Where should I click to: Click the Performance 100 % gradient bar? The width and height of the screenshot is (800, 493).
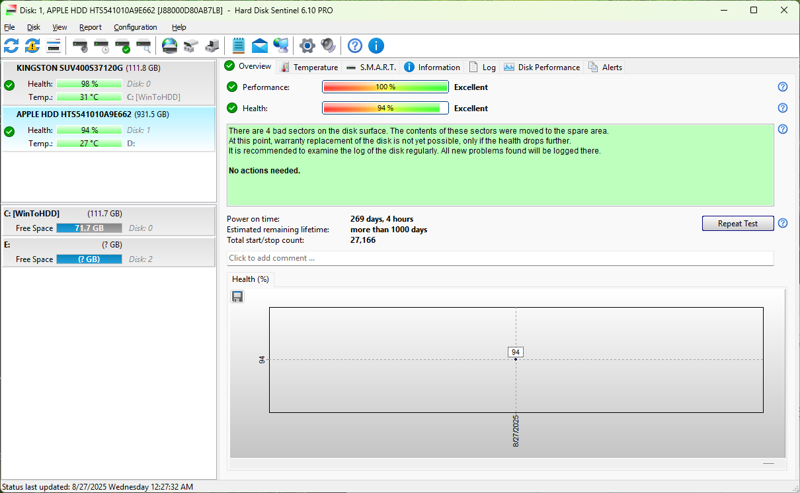tap(385, 87)
